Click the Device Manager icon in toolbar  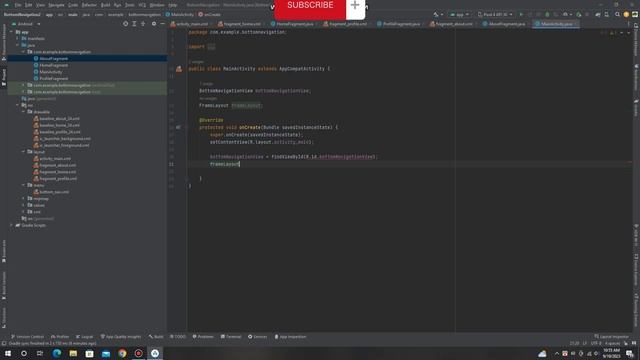(x=607, y=15)
